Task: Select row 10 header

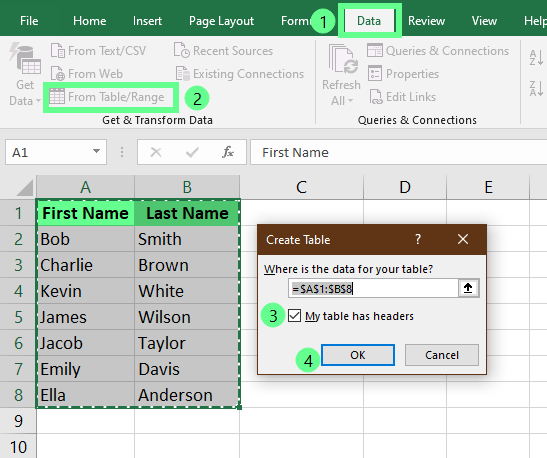Action: (x=18, y=446)
